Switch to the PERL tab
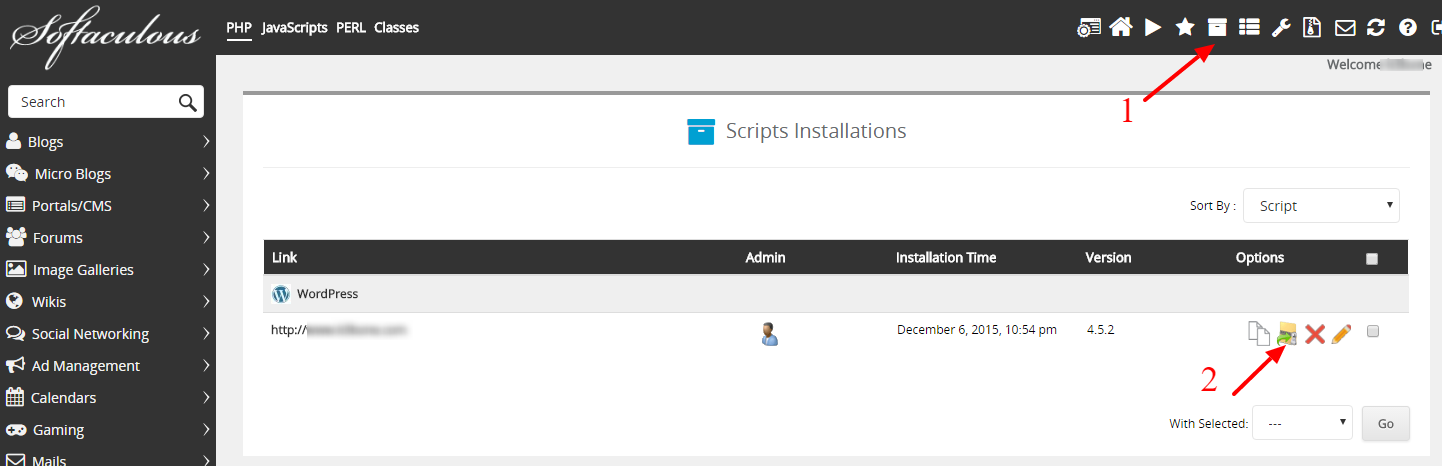 click(351, 28)
